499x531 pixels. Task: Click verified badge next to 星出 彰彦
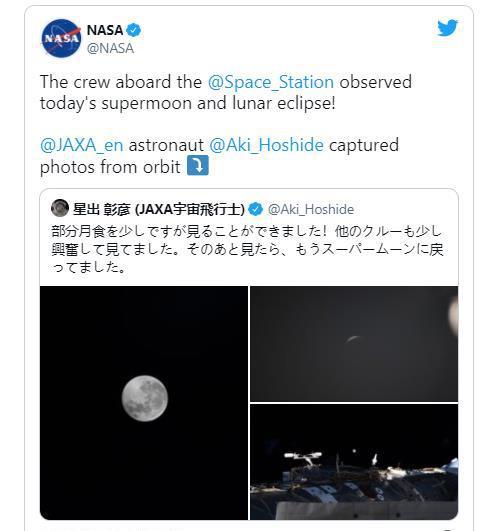[x=256, y=209]
